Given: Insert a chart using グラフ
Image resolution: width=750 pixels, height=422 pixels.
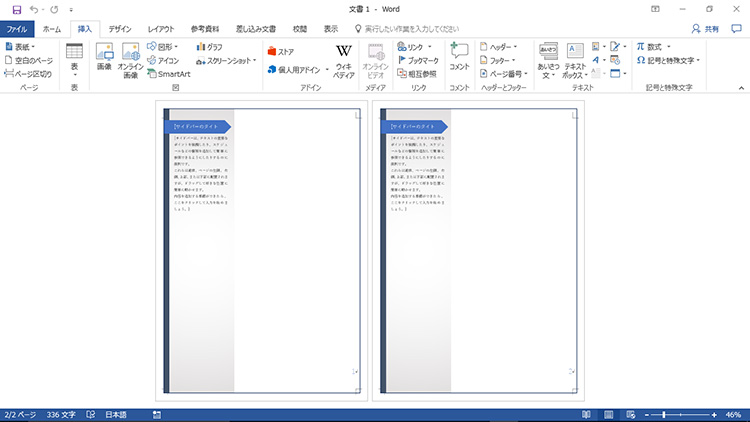Looking at the screenshot, I should coord(209,46).
